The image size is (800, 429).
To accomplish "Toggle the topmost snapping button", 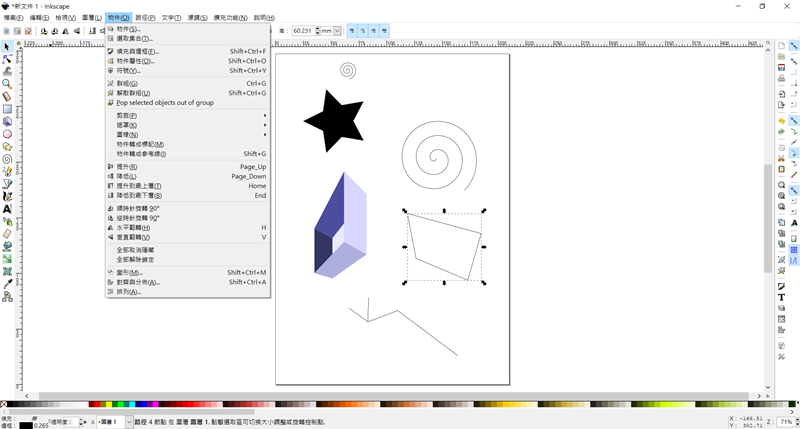I will [x=794, y=46].
